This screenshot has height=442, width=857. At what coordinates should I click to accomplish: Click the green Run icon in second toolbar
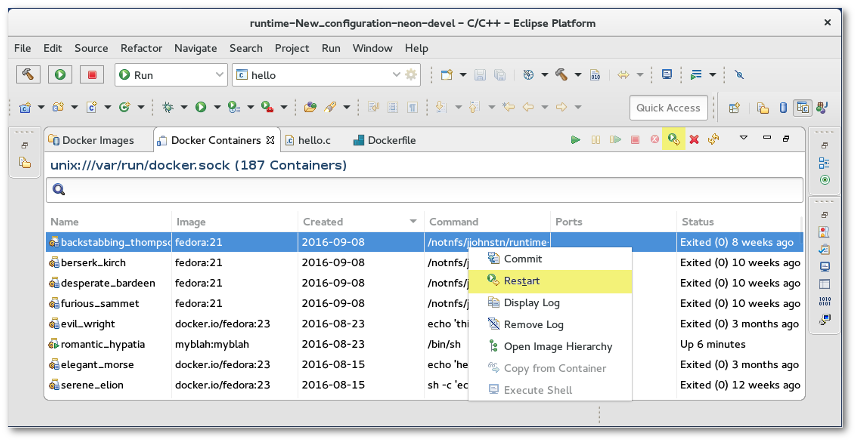tap(201, 107)
